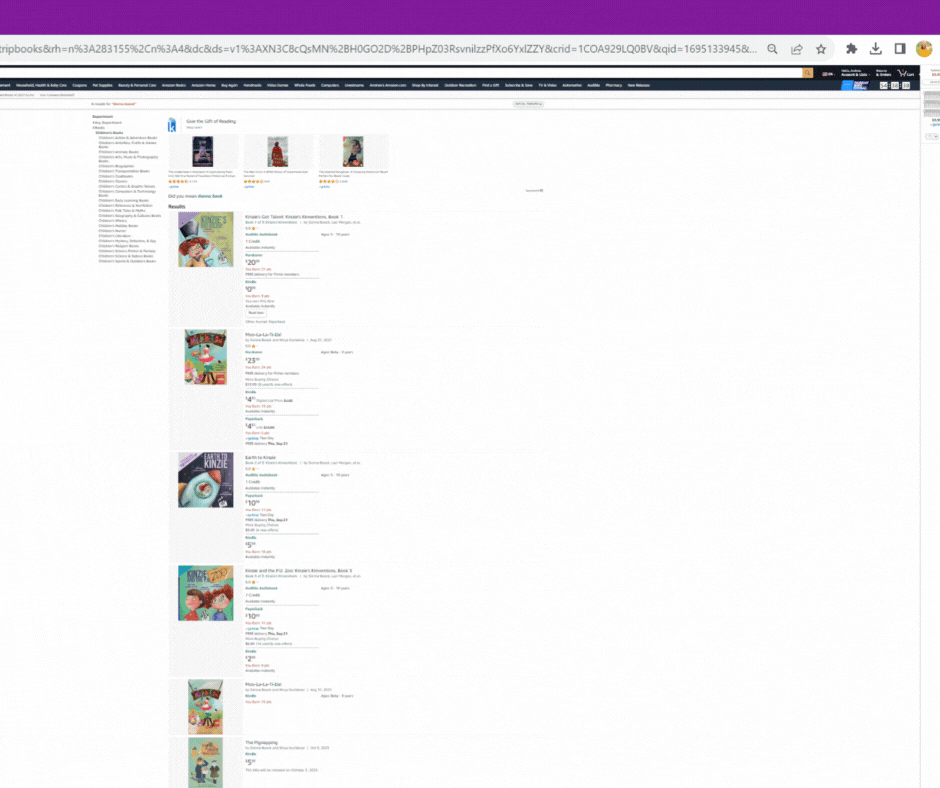Open the Chrome profile avatar
Viewport: 940px width, 788px height.
[924, 49]
